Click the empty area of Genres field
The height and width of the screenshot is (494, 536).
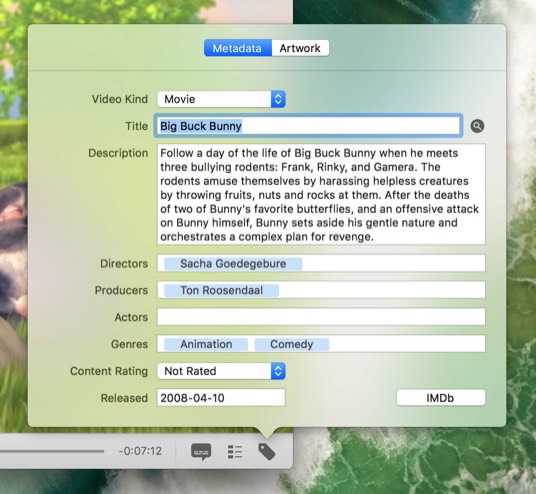(407, 344)
